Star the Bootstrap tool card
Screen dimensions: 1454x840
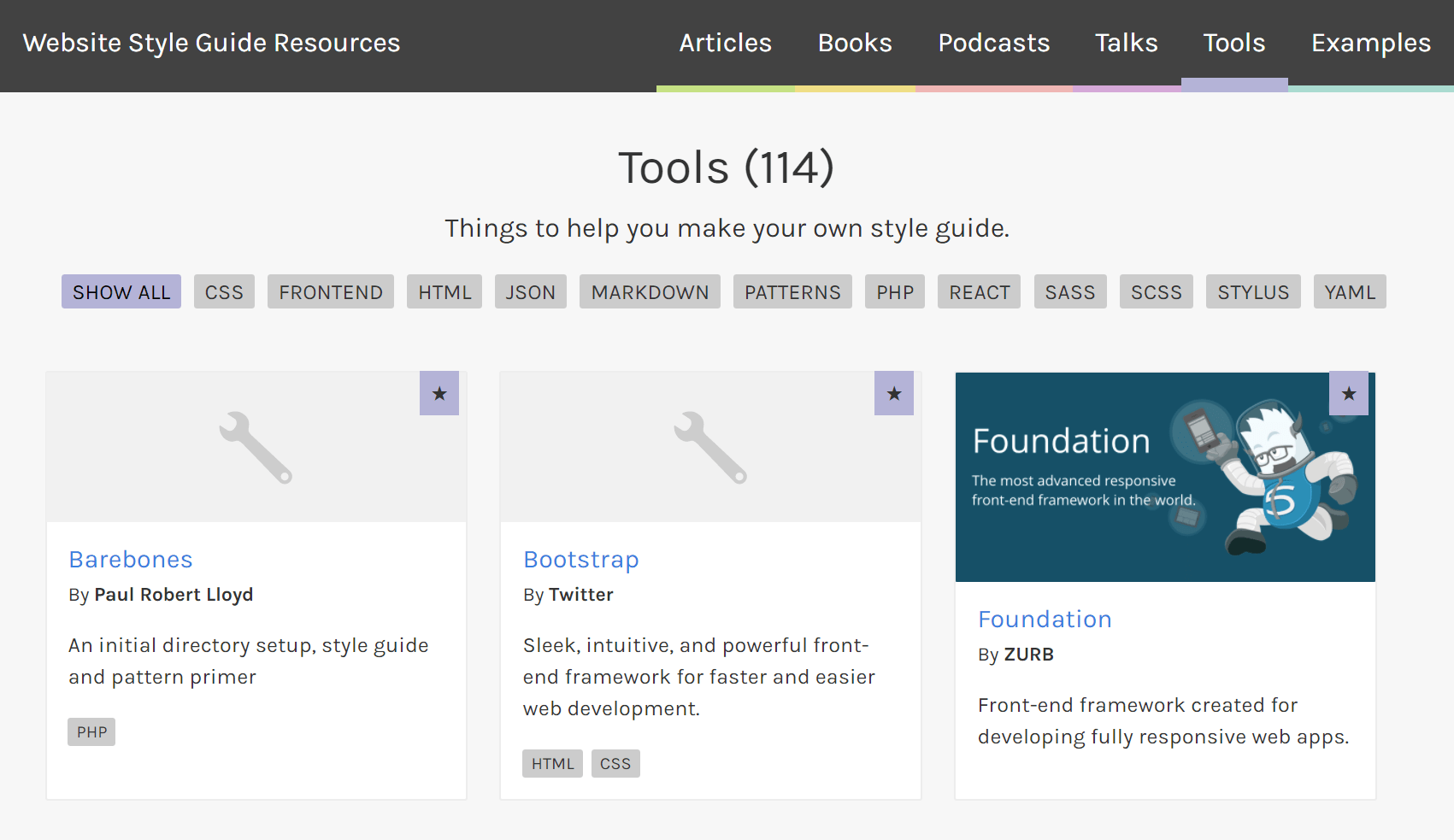[894, 393]
